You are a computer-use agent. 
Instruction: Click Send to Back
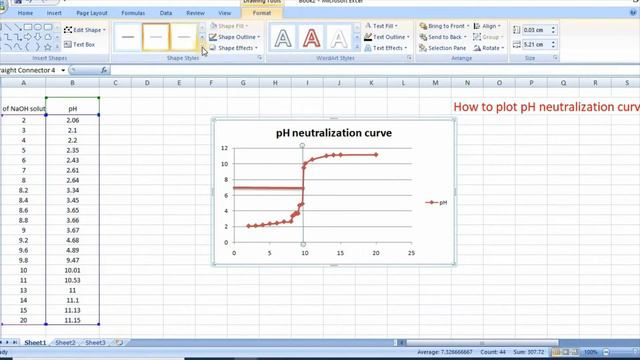pyautogui.click(x=443, y=37)
